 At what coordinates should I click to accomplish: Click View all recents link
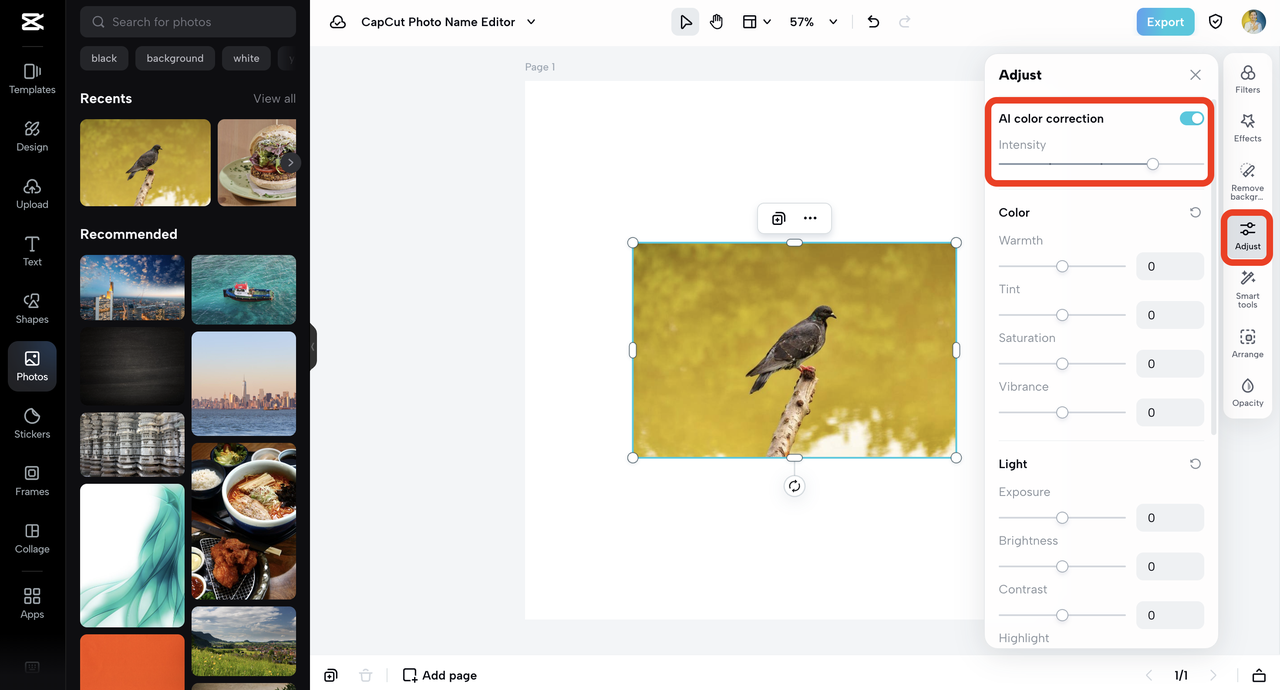[274, 98]
